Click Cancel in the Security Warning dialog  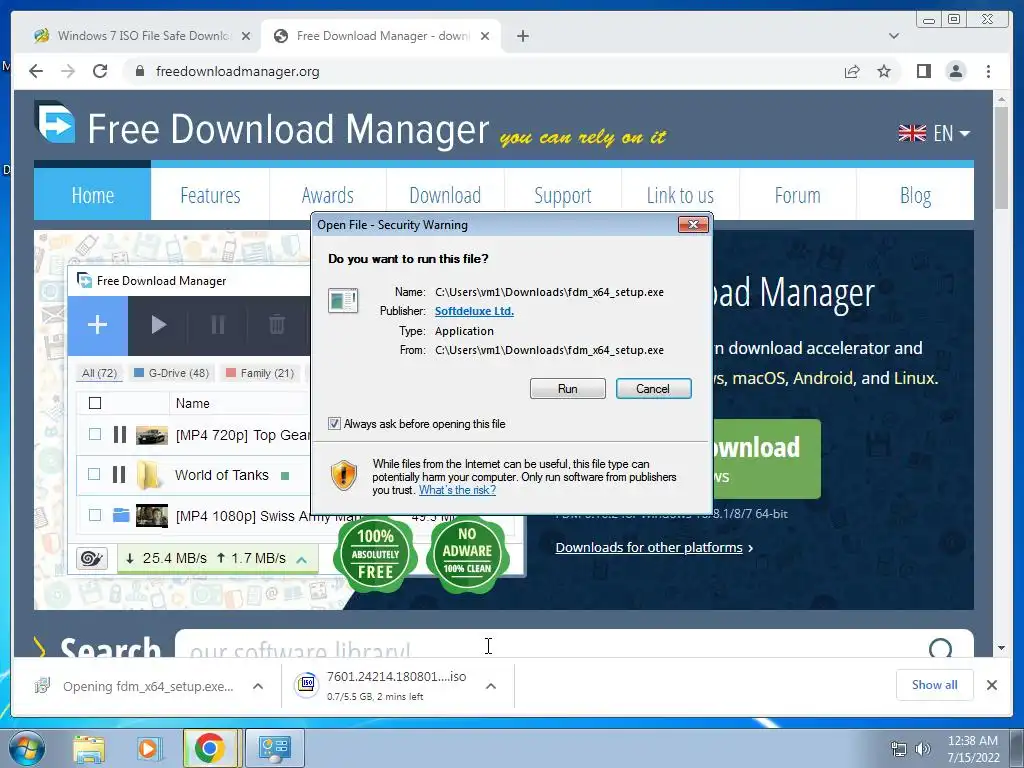(653, 389)
